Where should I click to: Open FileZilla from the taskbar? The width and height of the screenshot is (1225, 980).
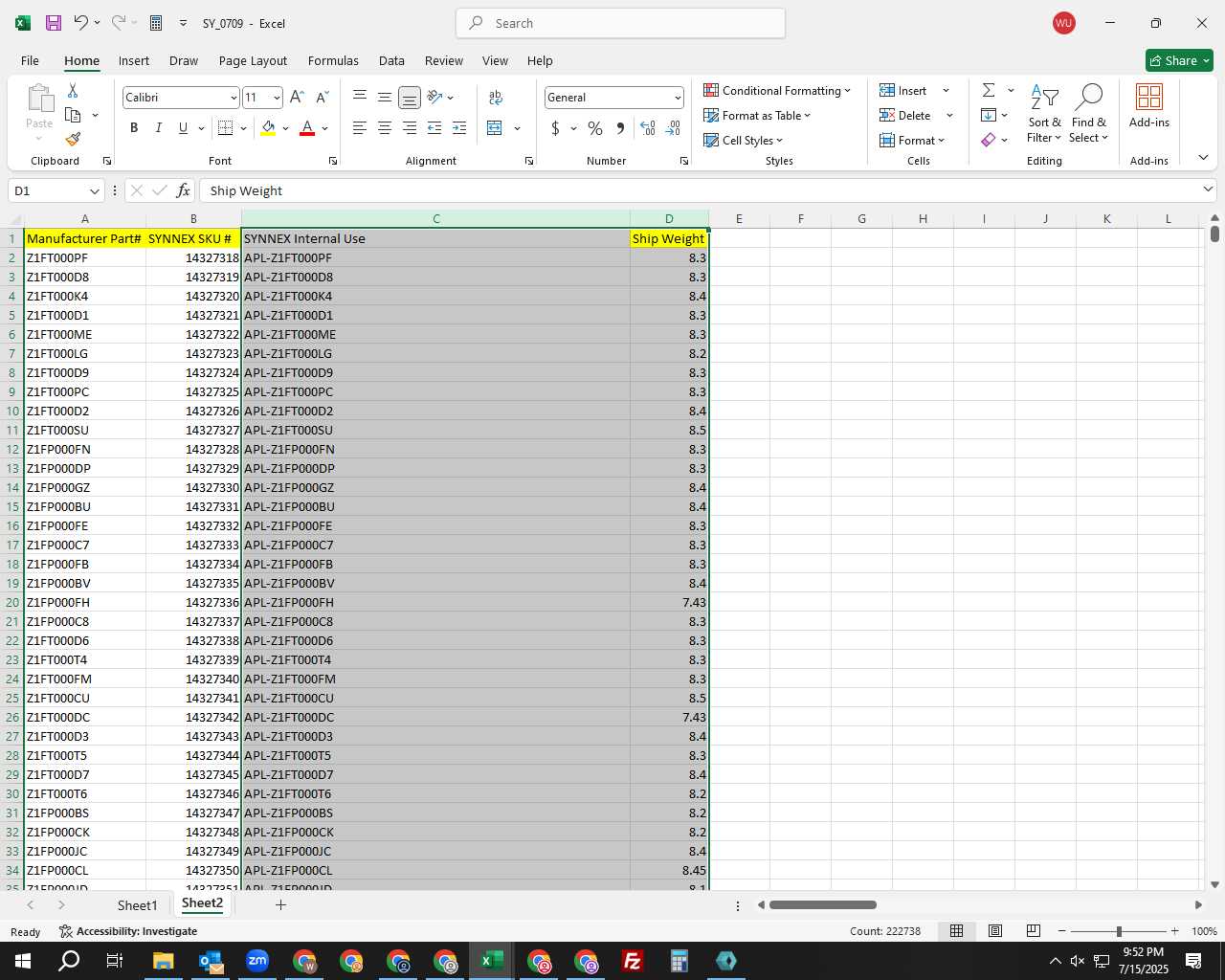tap(632, 961)
